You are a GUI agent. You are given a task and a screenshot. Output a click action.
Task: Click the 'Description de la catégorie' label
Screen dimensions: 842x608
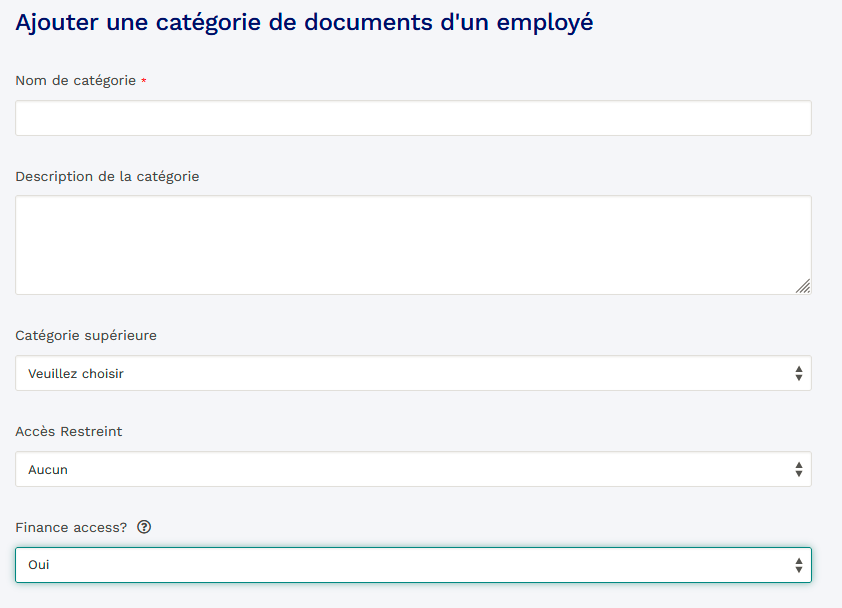tap(107, 176)
